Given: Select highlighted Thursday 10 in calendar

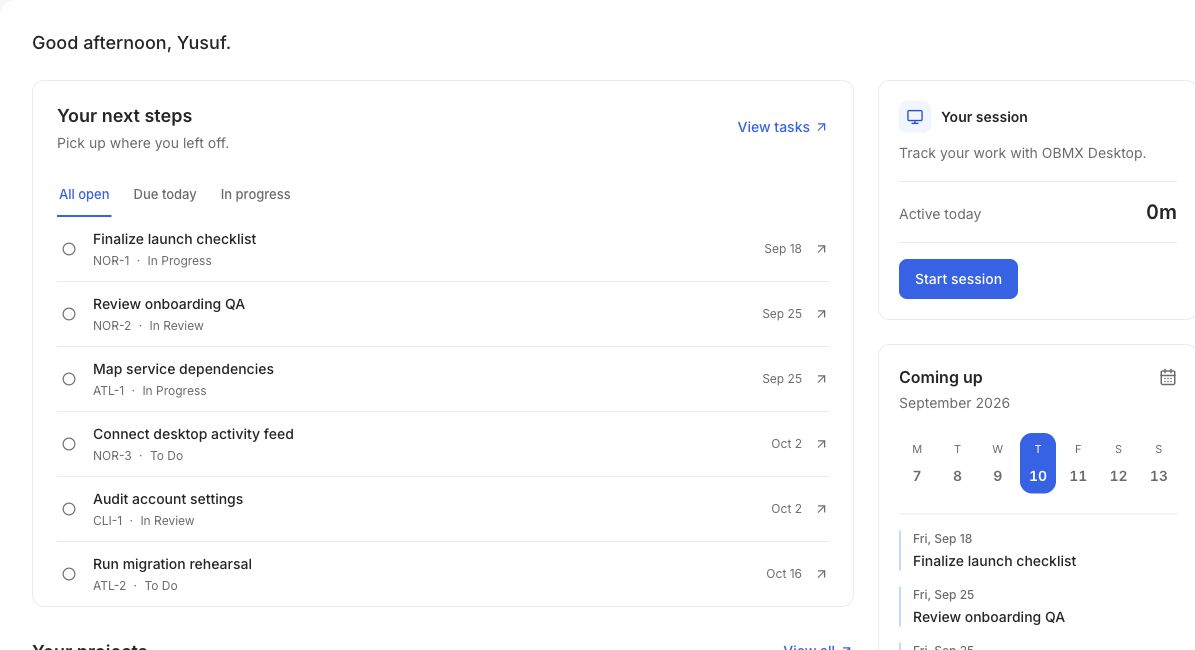Looking at the screenshot, I should pyautogui.click(x=1038, y=463).
